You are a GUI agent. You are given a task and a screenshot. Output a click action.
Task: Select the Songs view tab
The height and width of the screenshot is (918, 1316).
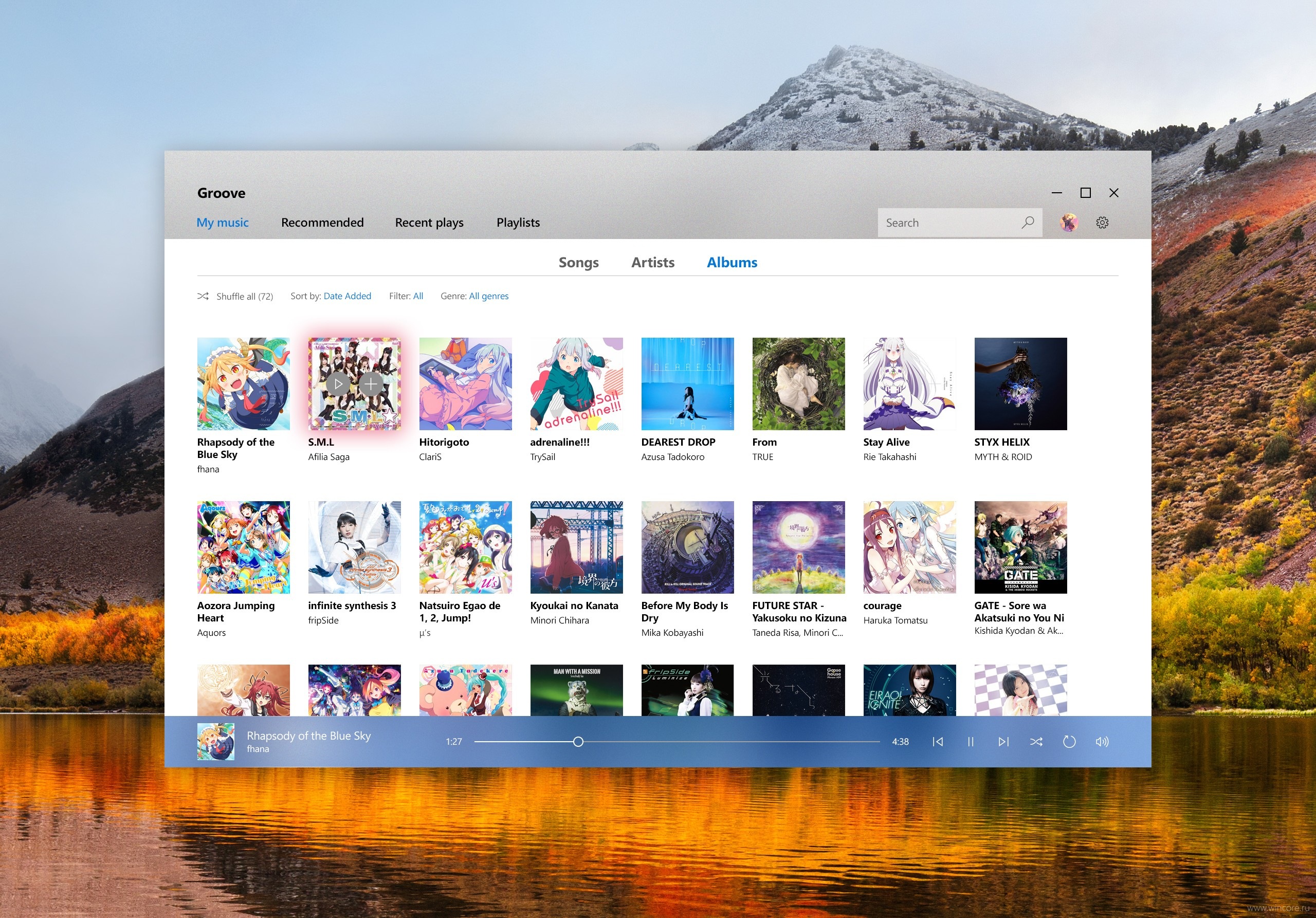578,263
